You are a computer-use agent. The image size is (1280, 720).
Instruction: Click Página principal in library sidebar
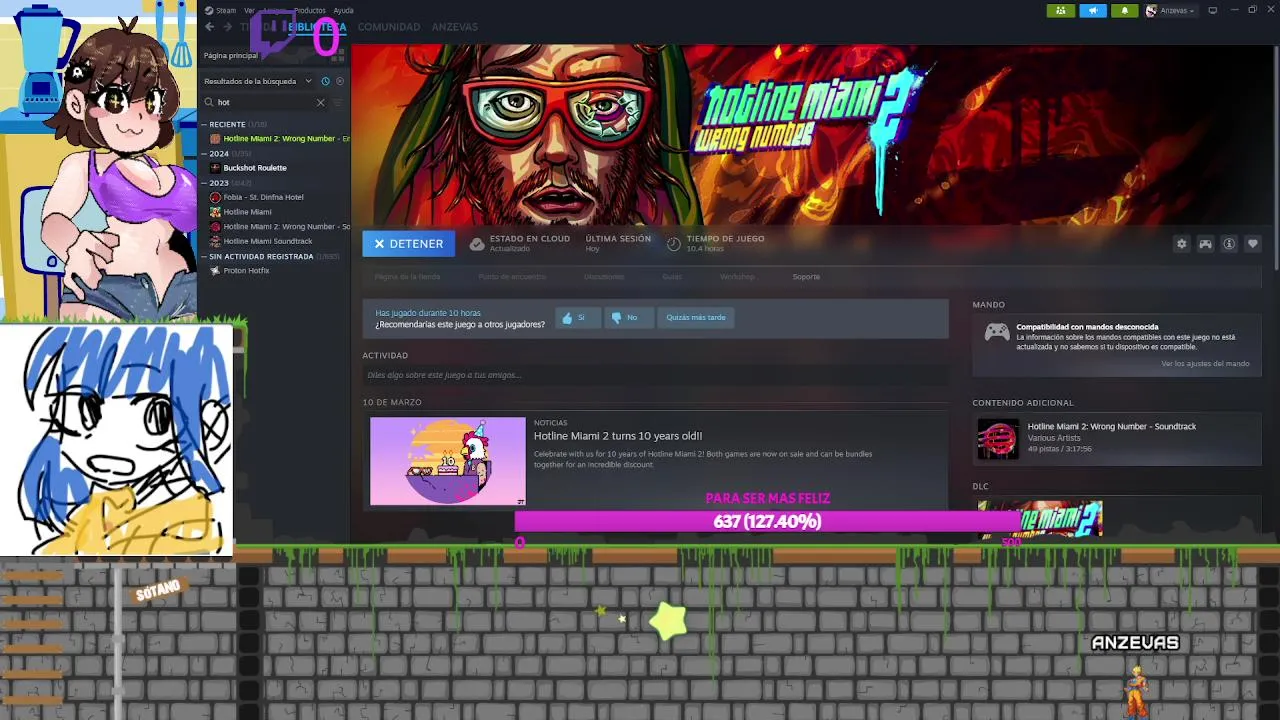tap(231, 56)
